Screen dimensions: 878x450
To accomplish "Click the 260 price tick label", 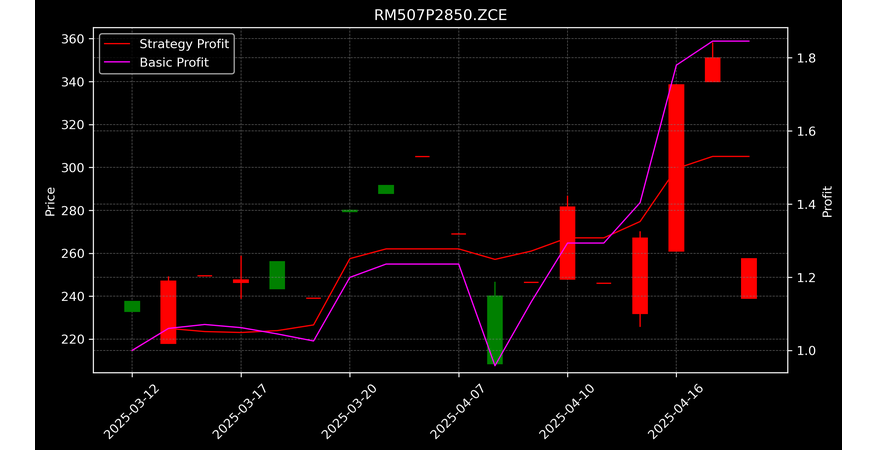I will (74, 254).
